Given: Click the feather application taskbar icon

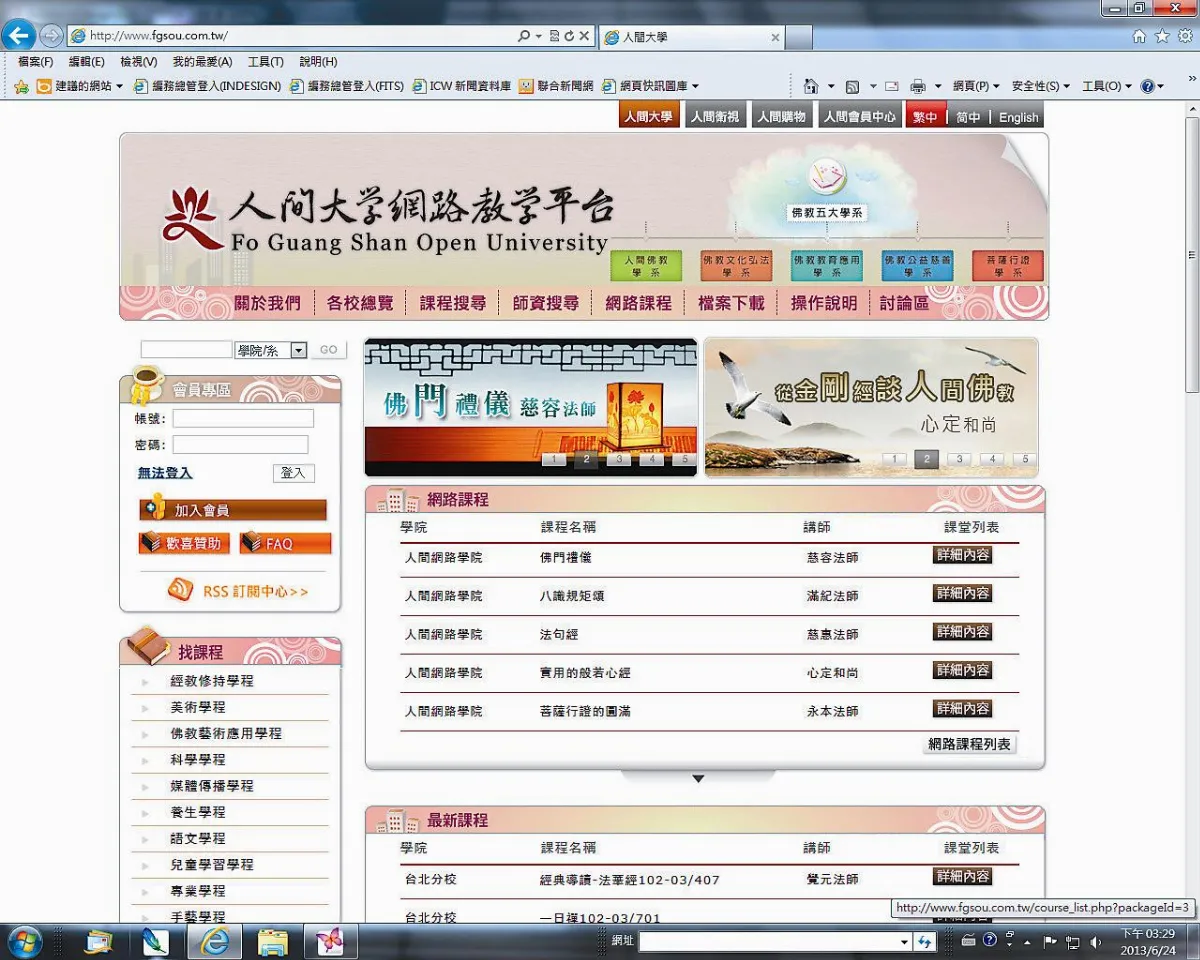Looking at the screenshot, I should (156, 941).
